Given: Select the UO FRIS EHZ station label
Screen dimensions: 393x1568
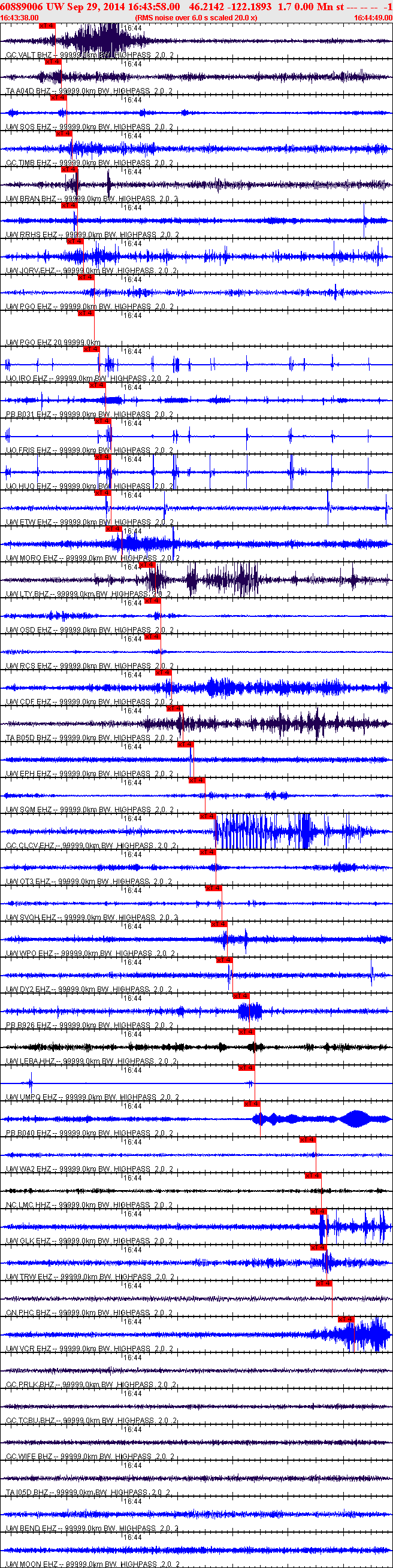Looking at the screenshot, I should (x=90, y=450).
